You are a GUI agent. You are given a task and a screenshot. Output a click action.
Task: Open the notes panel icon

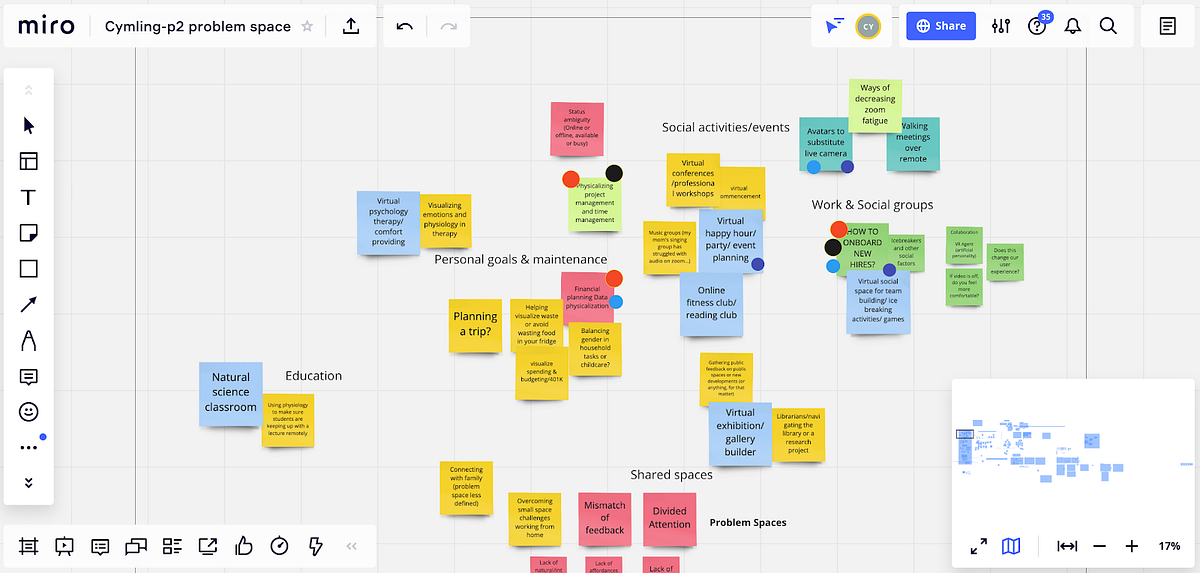tap(1168, 27)
